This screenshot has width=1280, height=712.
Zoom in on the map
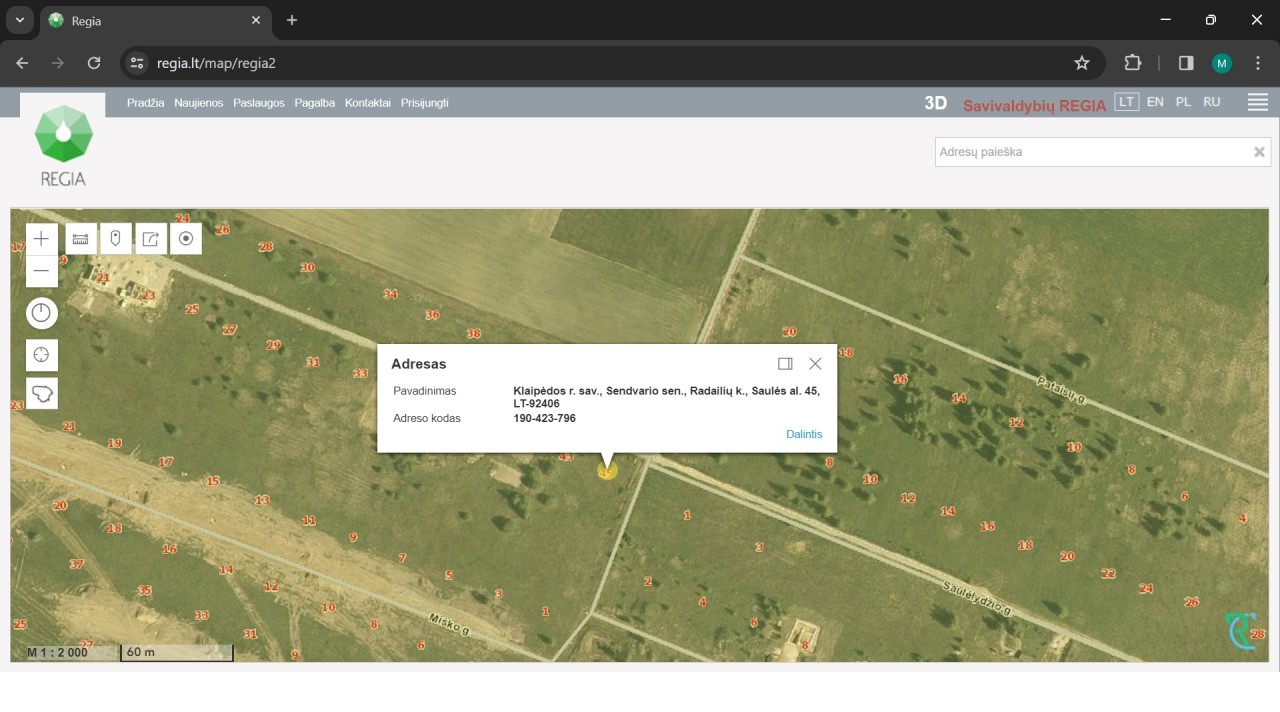[x=41, y=239]
